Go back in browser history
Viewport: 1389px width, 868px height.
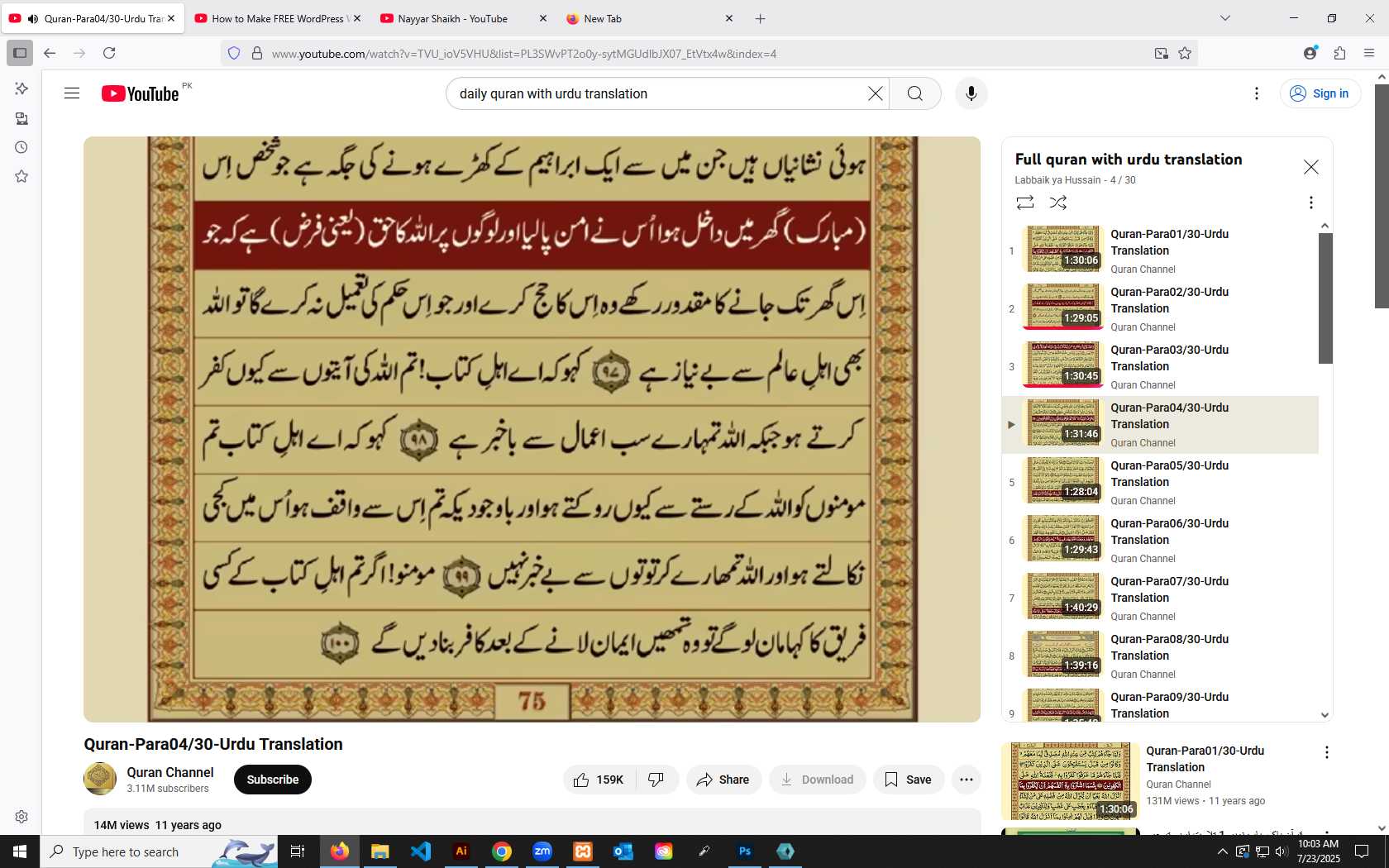click(x=50, y=53)
